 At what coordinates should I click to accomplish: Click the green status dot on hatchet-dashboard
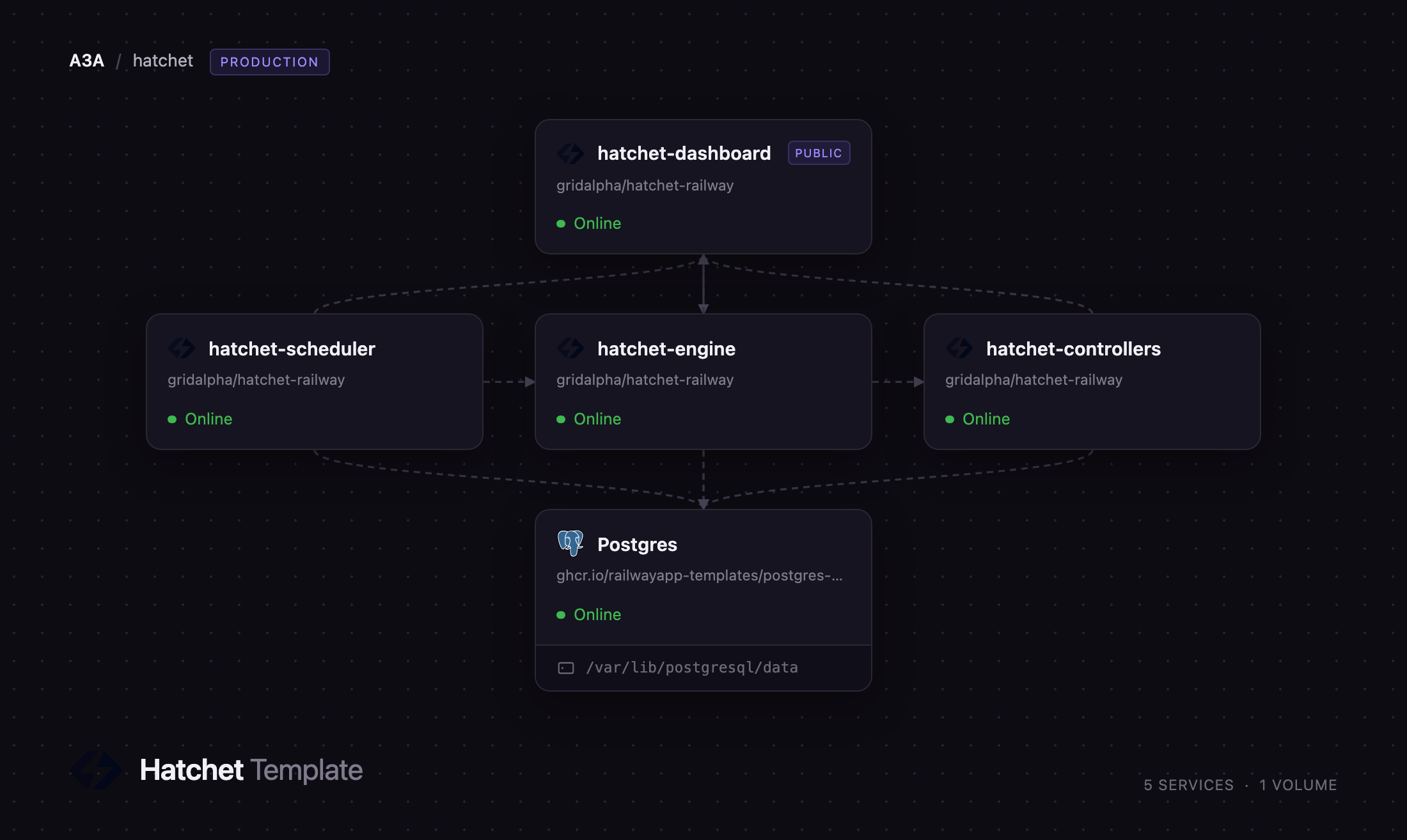[x=561, y=224]
